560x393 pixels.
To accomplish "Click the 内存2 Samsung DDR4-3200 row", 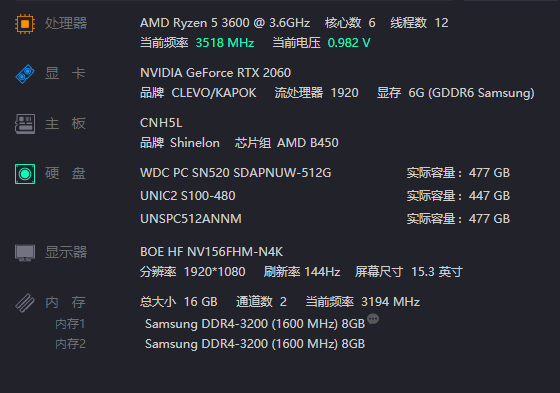I will click(210, 344).
